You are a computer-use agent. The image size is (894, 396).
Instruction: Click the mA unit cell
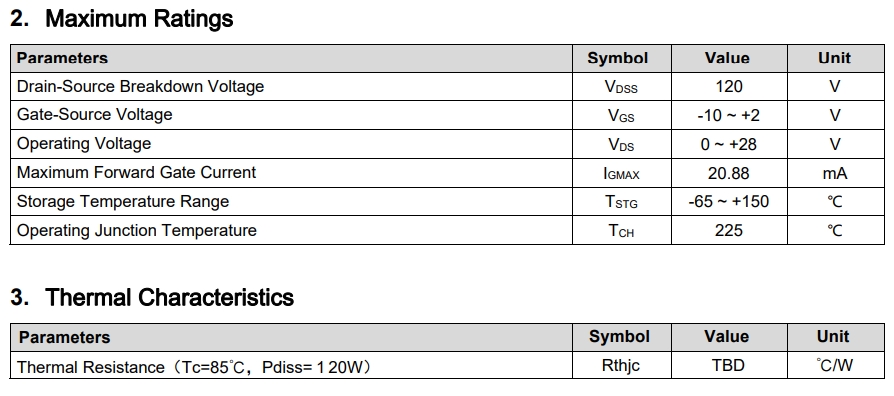point(835,173)
